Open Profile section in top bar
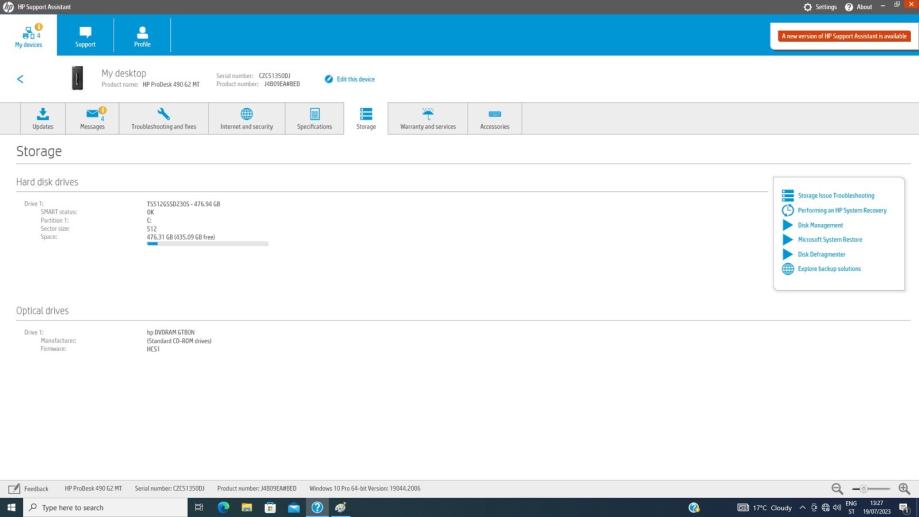The height and width of the screenshot is (517, 919). point(142,35)
